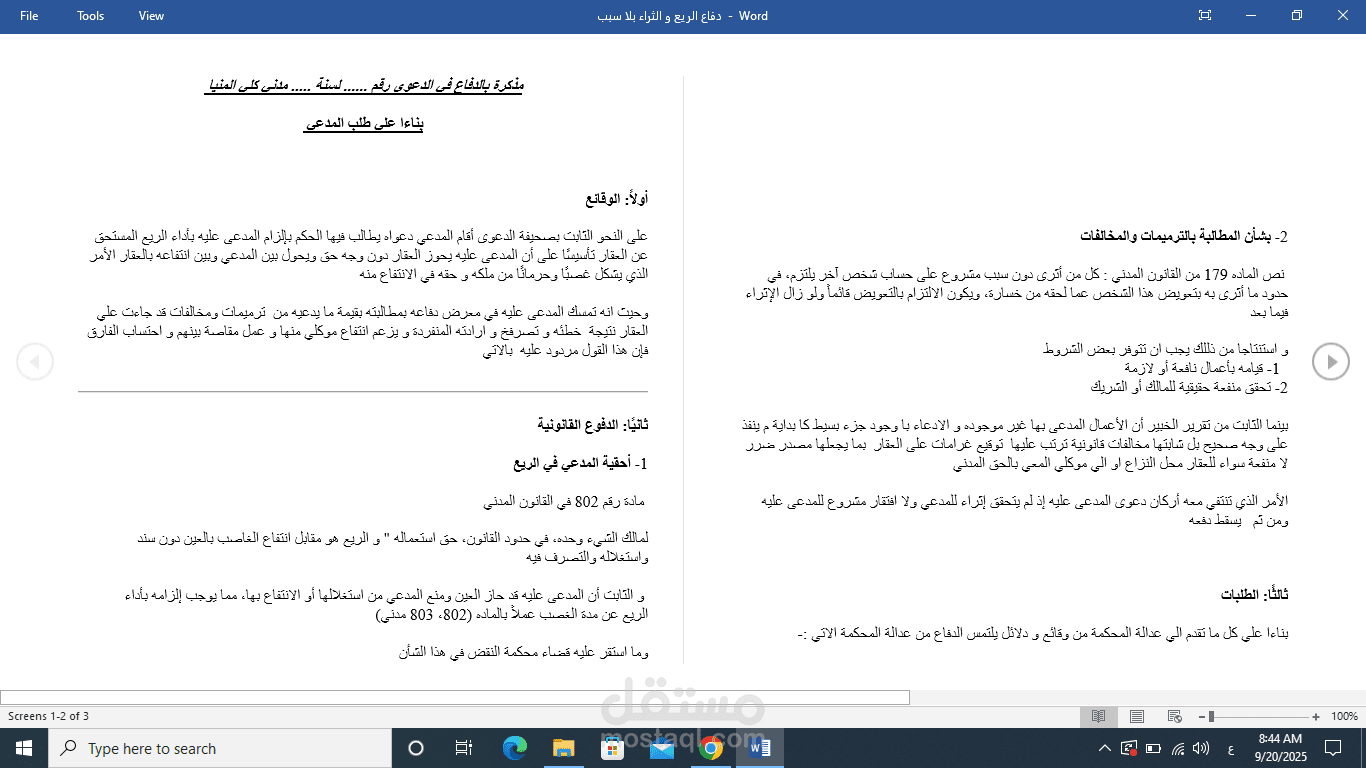The height and width of the screenshot is (768, 1366).
Task: Click the heading 2- بشأن المطالبة بالترميمات والمخالفات
Action: point(1184,237)
